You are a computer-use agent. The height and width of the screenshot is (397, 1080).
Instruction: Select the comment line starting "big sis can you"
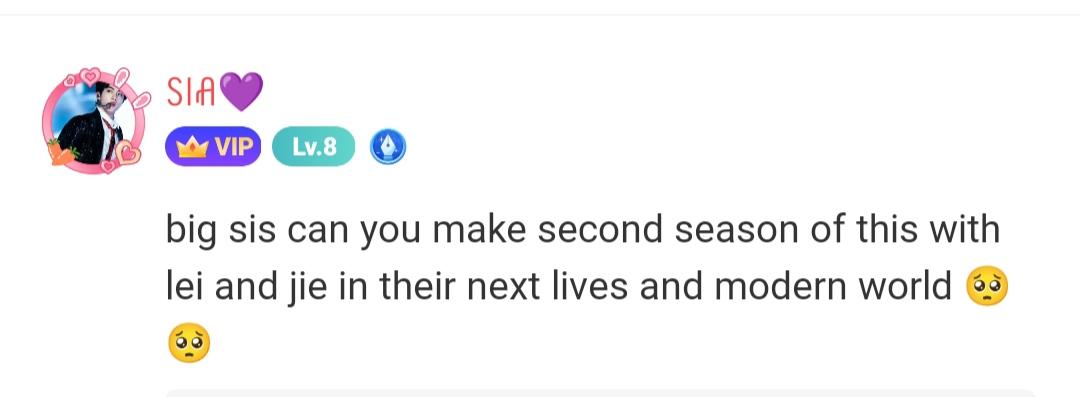click(x=583, y=230)
